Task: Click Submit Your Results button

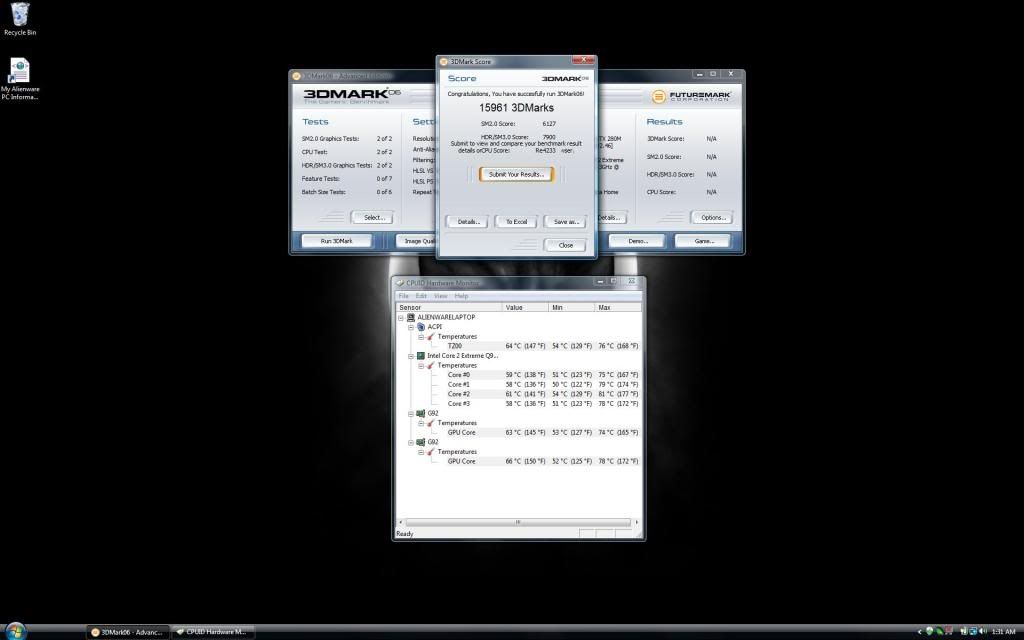Action: coord(516,174)
